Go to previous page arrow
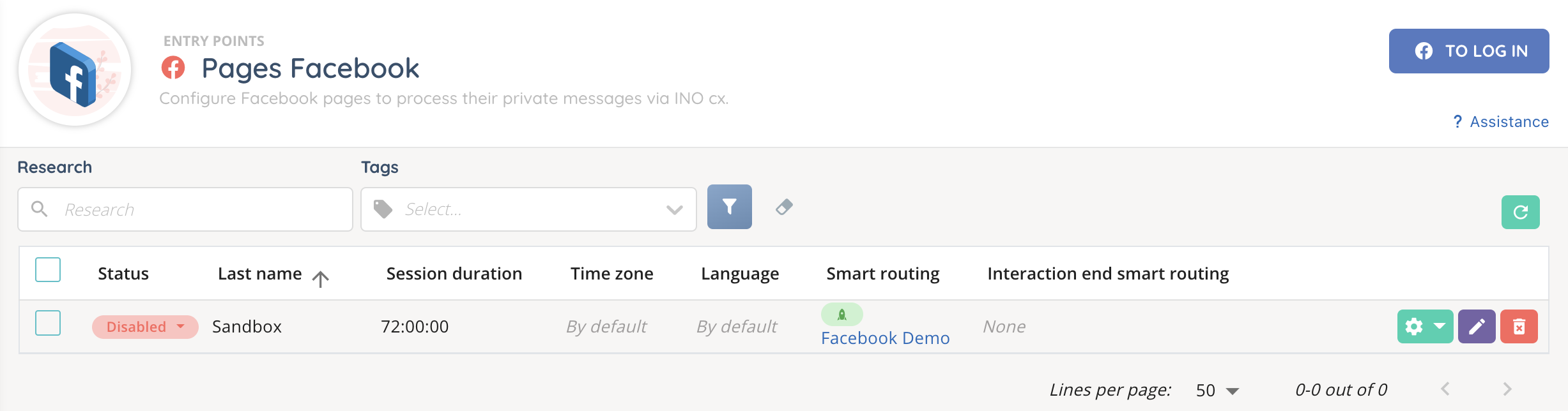This screenshot has width=1568, height=411. (1445, 389)
